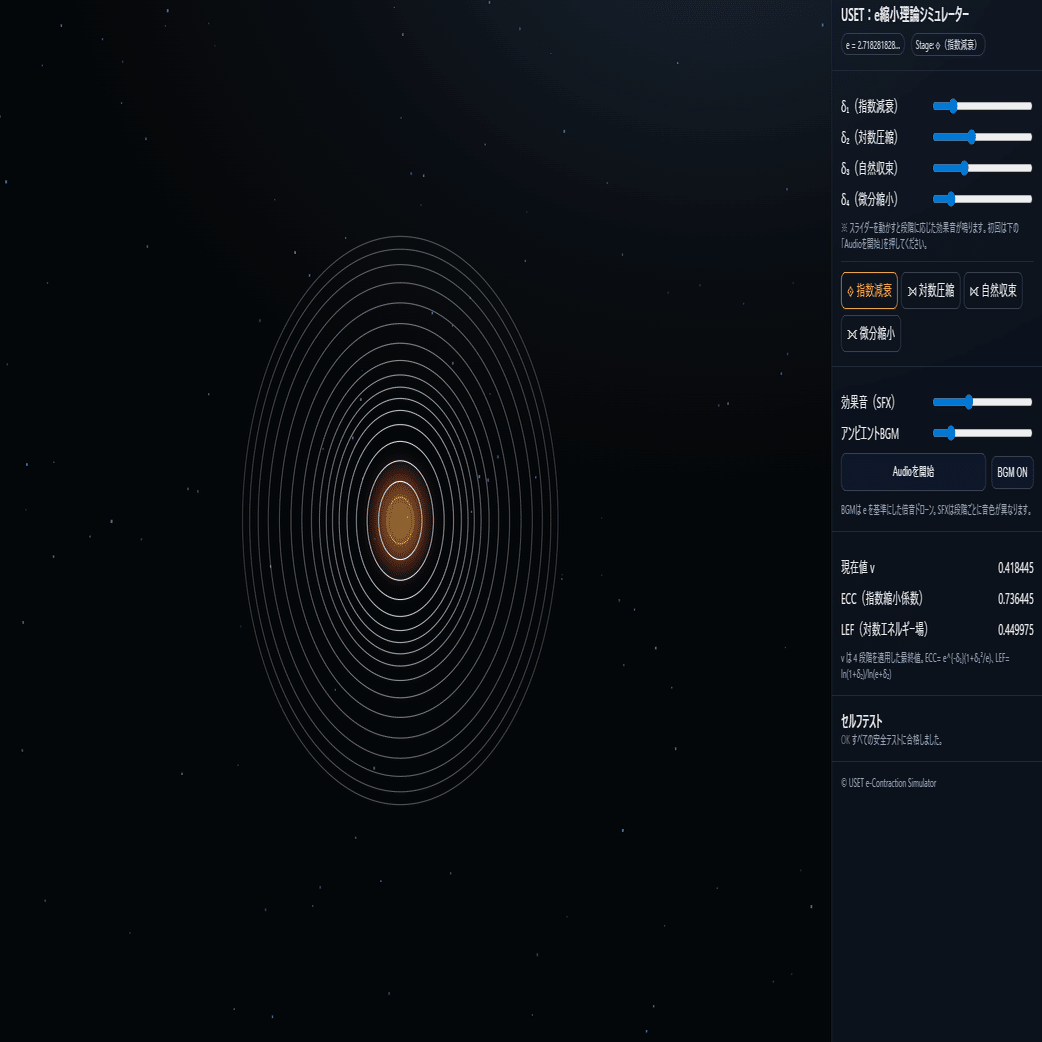Click the 現在値 v value 0.418445
Image resolution: width=1042 pixels, height=1042 pixels.
[1015, 568]
